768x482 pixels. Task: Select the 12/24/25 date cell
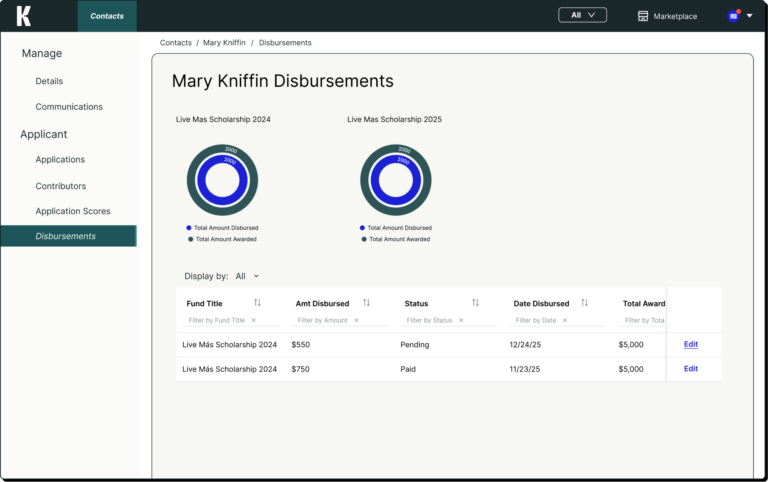coord(525,345)
